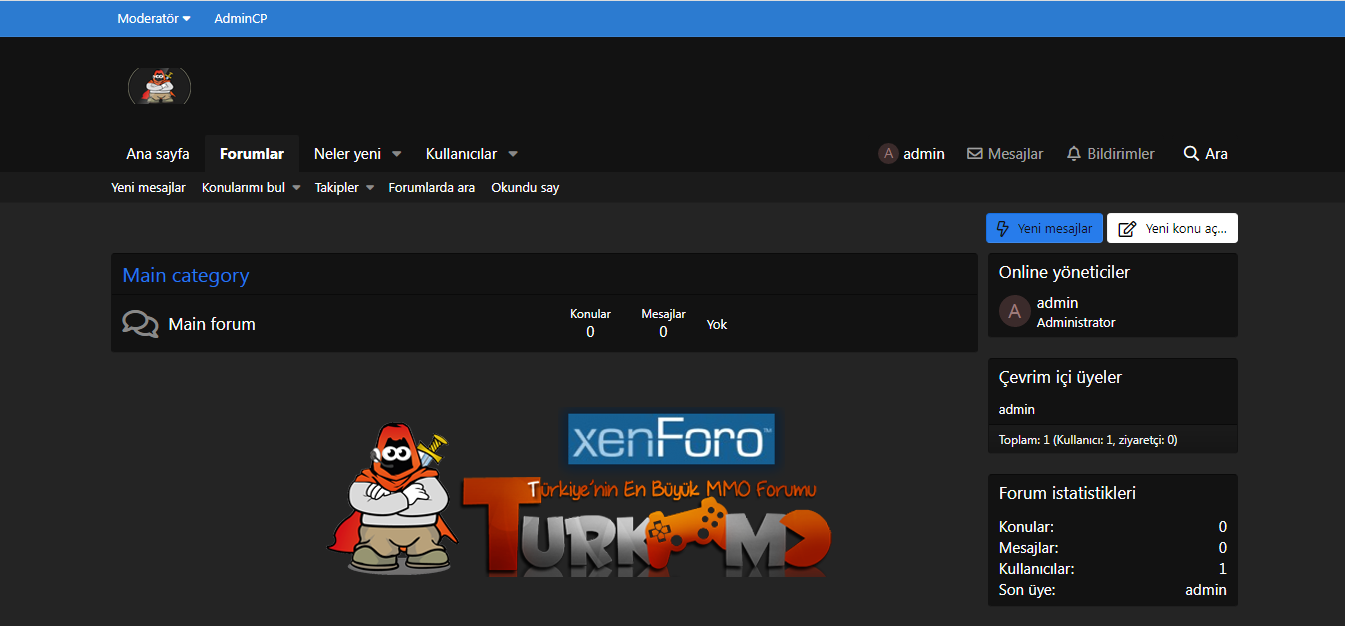Expand the Kullanıcılar dropdown arrow
The height and width of the screenshot is (626, 1345).
point(513,154)
